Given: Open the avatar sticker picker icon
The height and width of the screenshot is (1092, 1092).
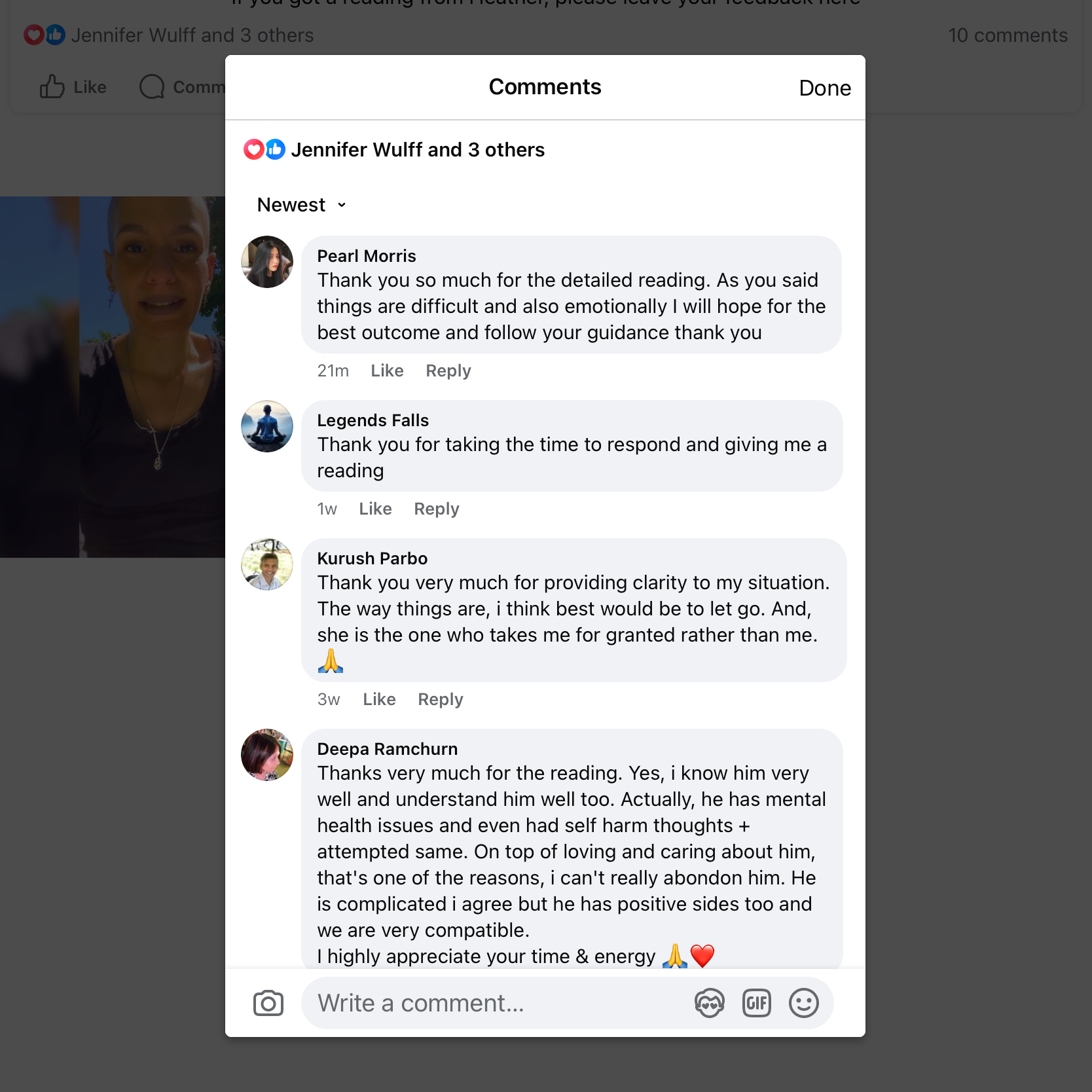Looking at the screenshot, I should pos(710,1003).
